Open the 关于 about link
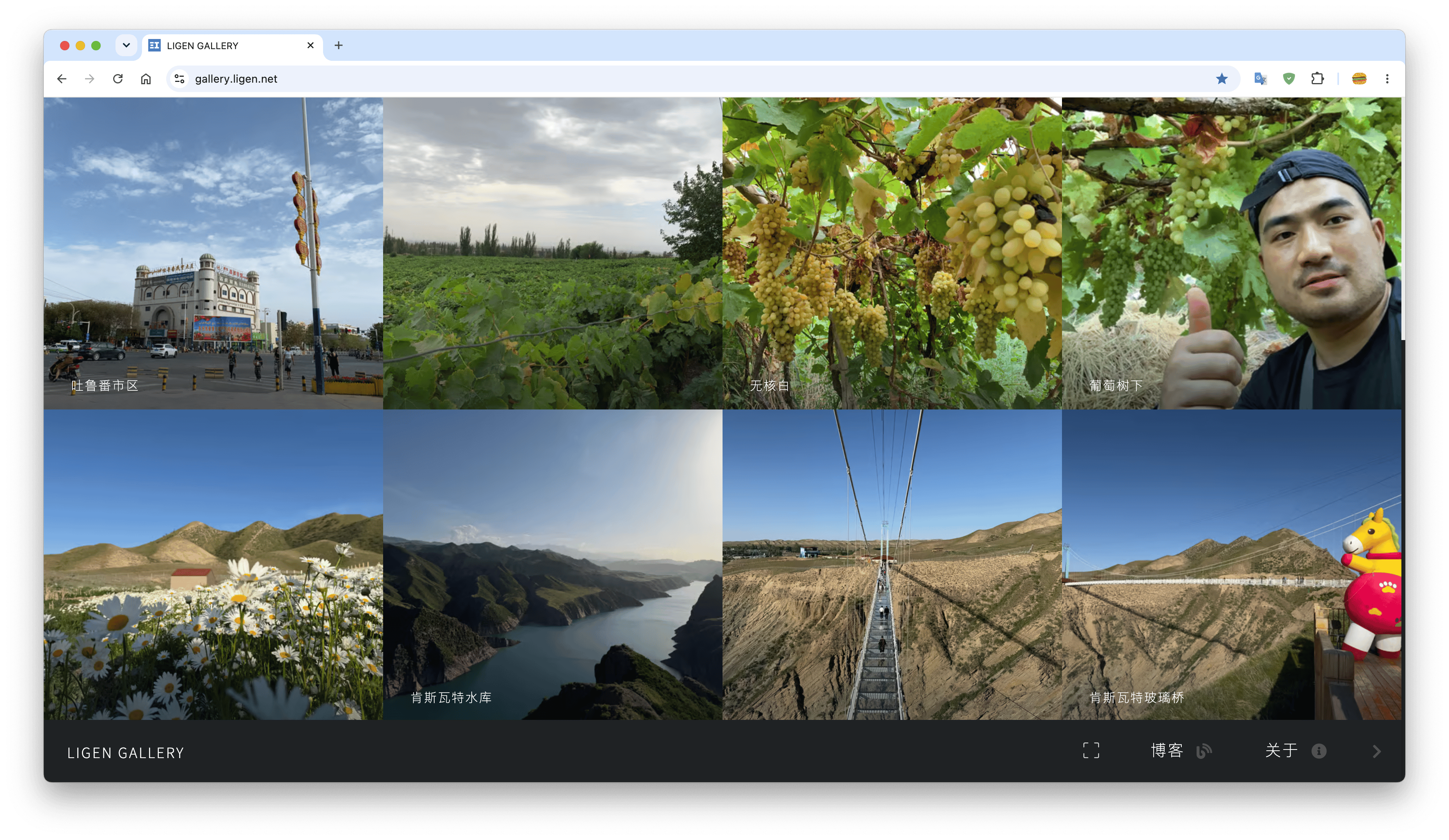This screenshot has width=1449, height=840. (1281, 750)
